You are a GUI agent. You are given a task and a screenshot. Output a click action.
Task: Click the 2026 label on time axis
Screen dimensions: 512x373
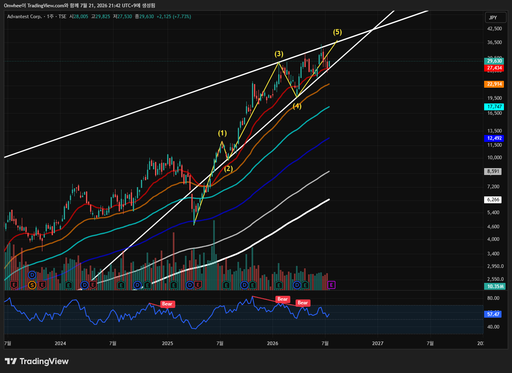[273, 343]
